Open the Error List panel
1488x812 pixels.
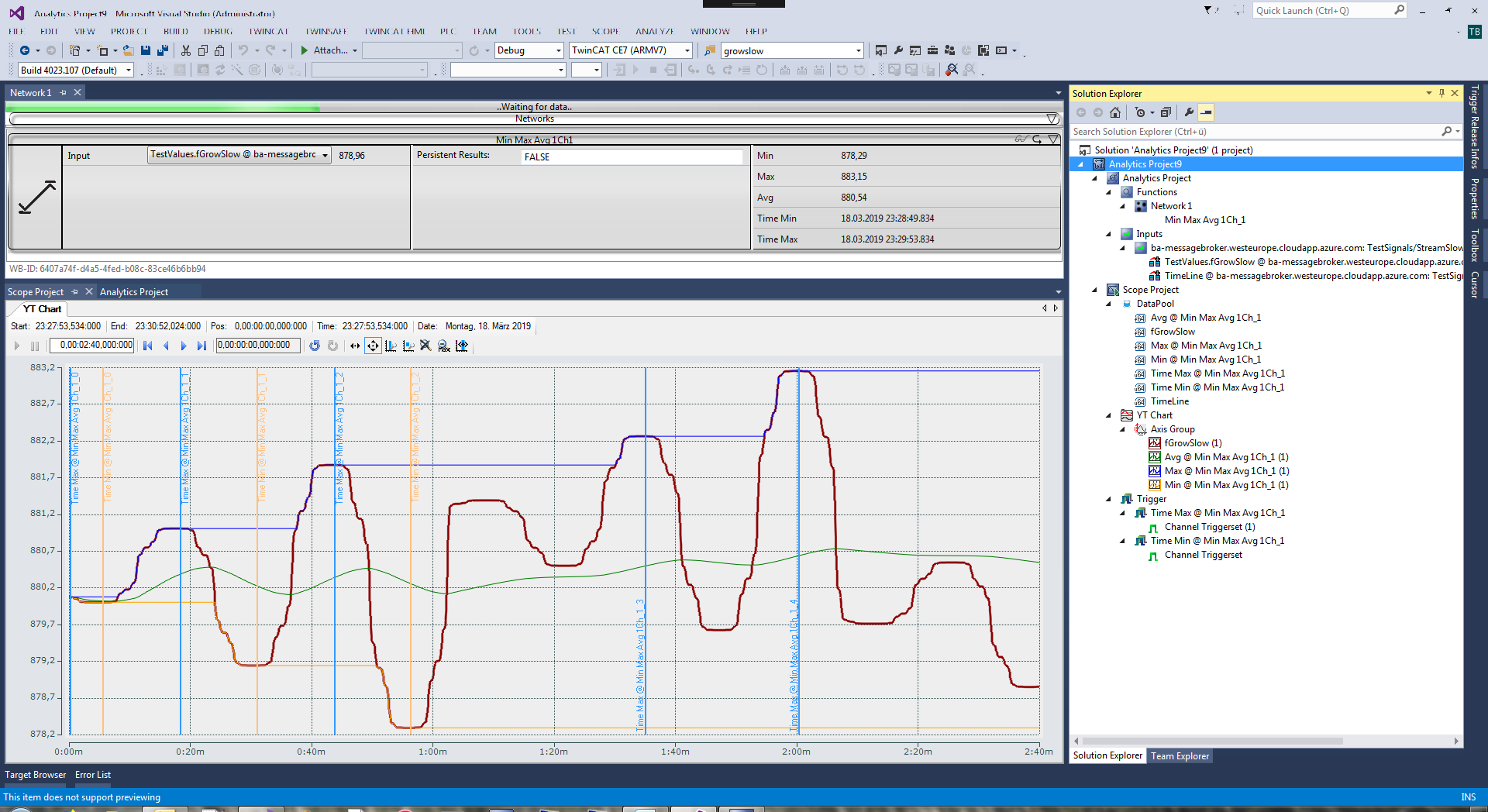click(x=93, y=775)
